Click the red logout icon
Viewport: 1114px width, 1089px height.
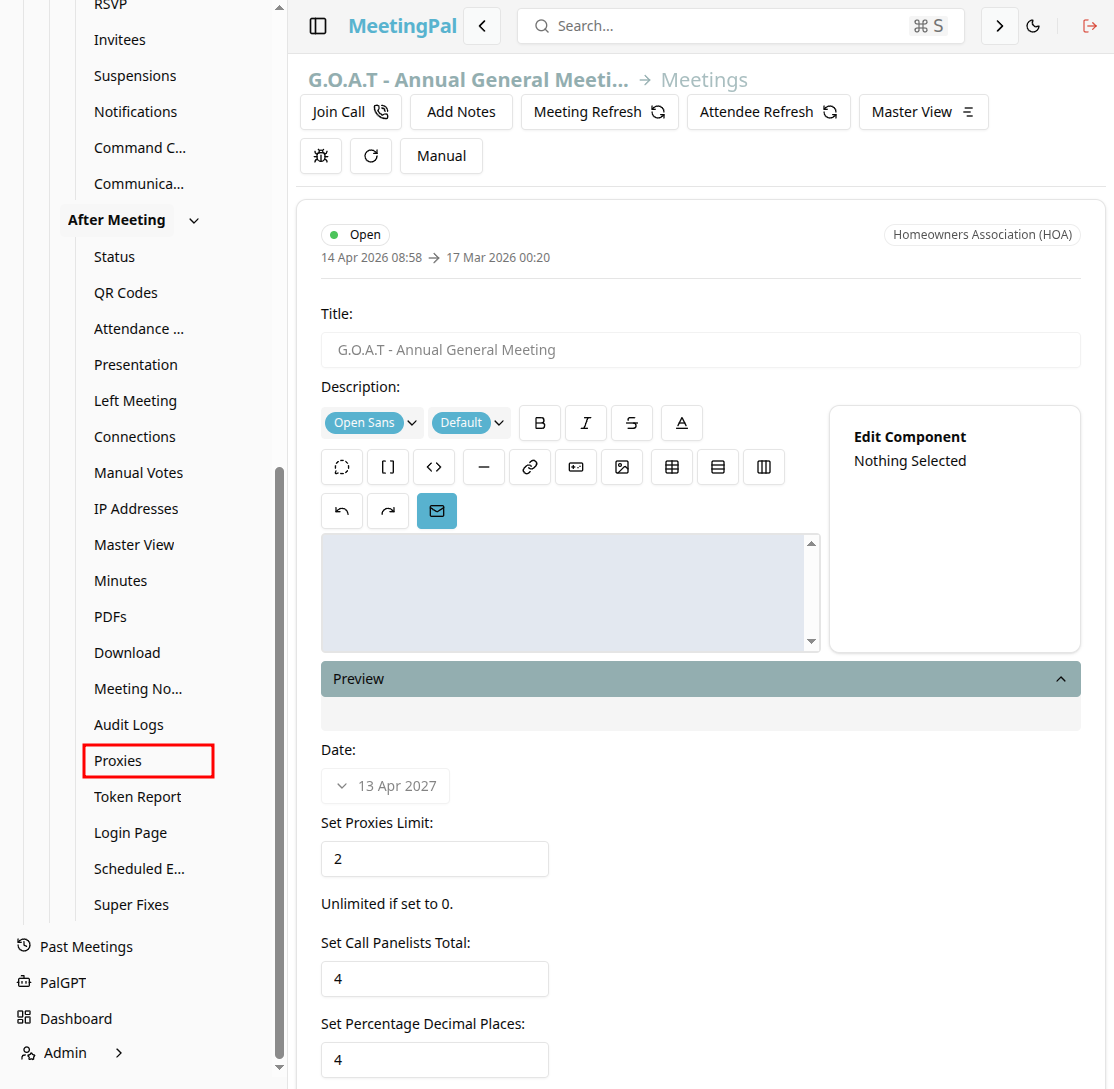[x=1089, y=26]
